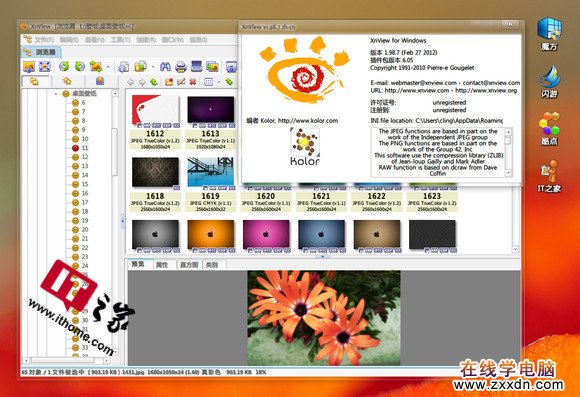Click the thumbnail view mode grid icon
This screenshot has width=580, height=397.
click(x=209, y=82)
